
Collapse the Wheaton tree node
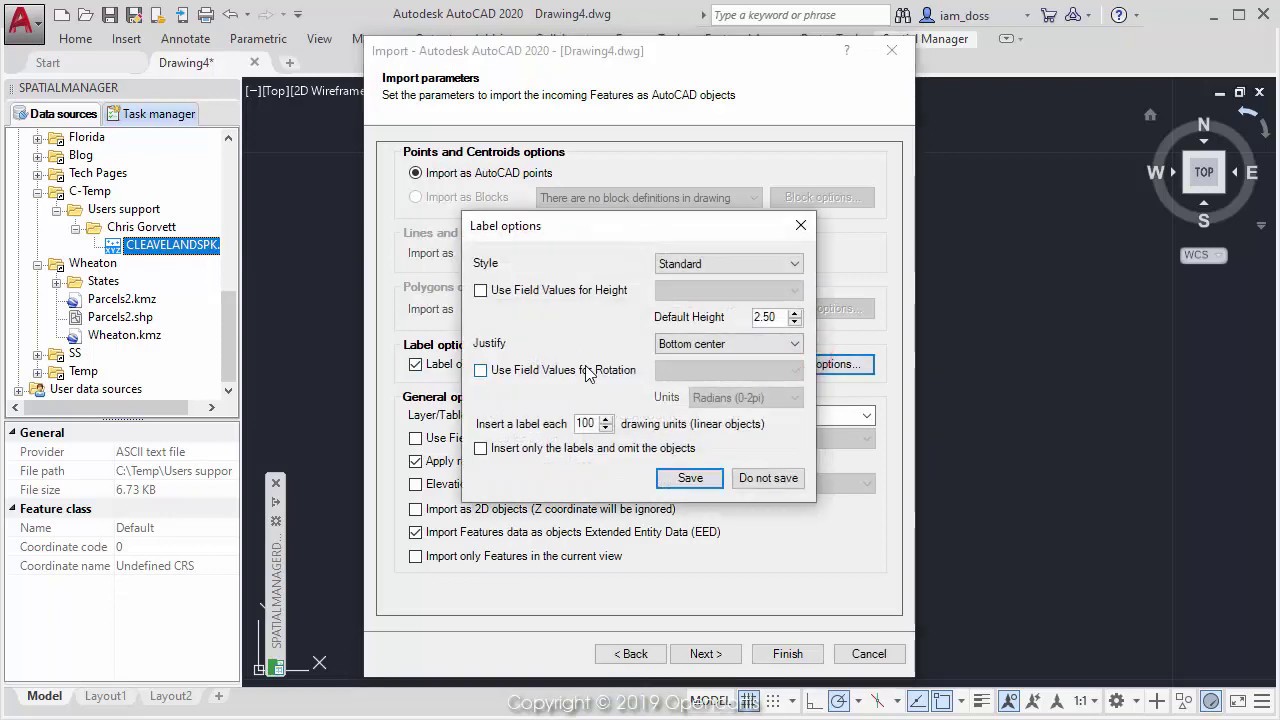click(x=38, y=263)
